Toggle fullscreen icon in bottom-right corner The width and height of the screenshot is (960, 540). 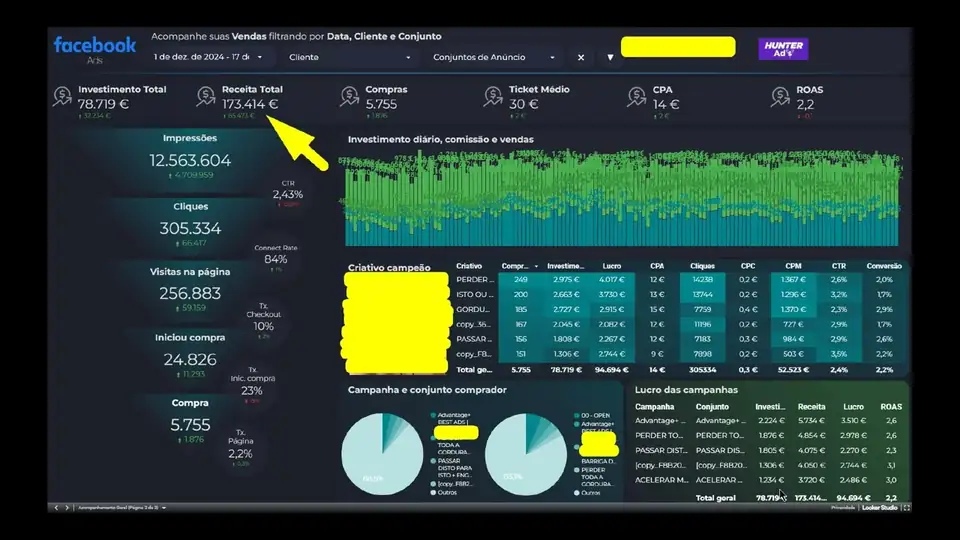point(906,508)
